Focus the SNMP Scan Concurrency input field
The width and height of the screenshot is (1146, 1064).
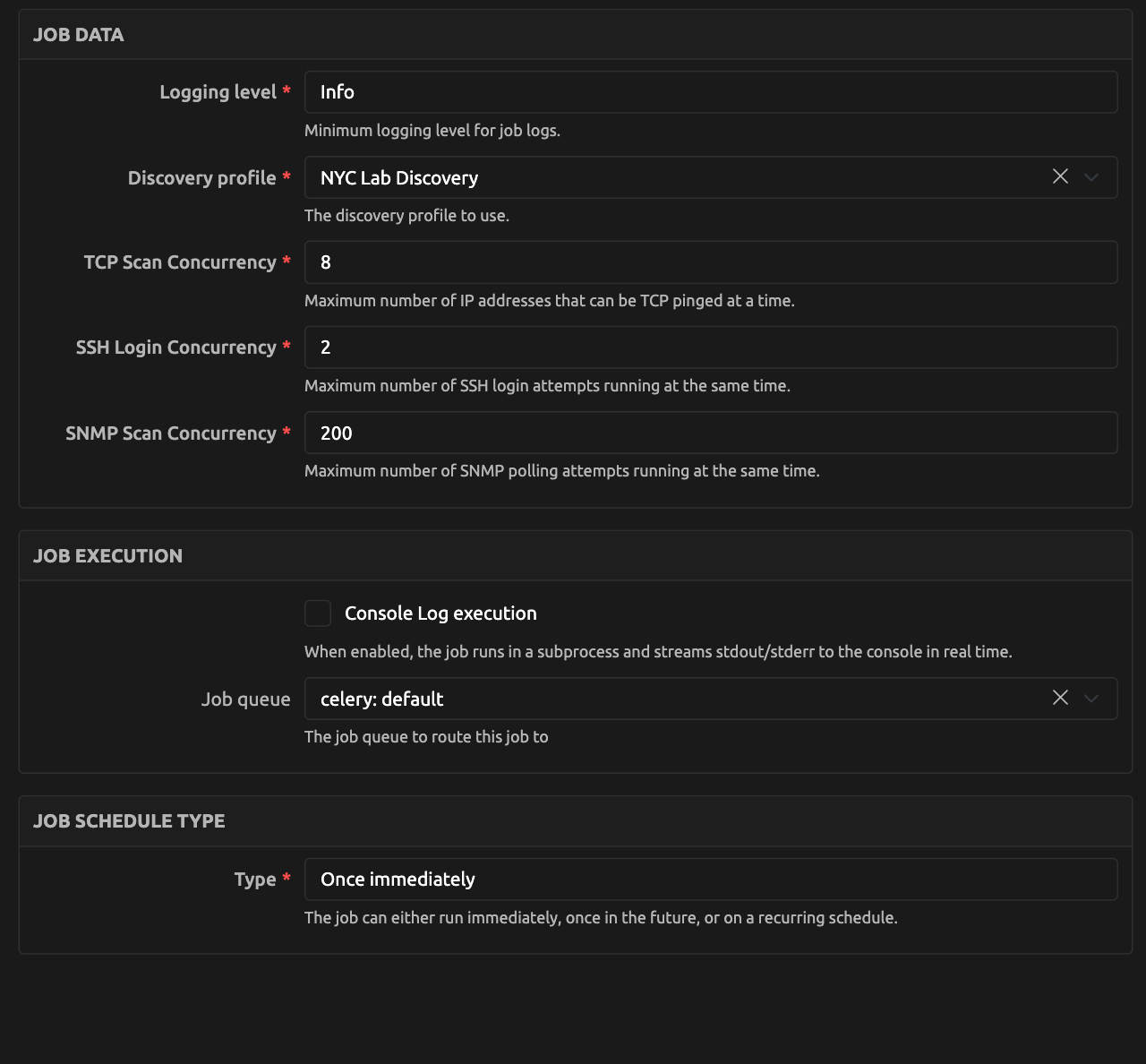(710, 433)
